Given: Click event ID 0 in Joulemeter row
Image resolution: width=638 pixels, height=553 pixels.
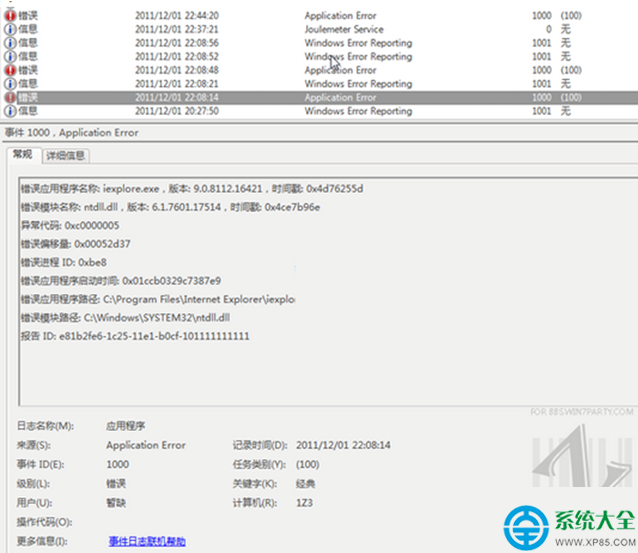Looking at the screenshot, I should coord(548,29).
